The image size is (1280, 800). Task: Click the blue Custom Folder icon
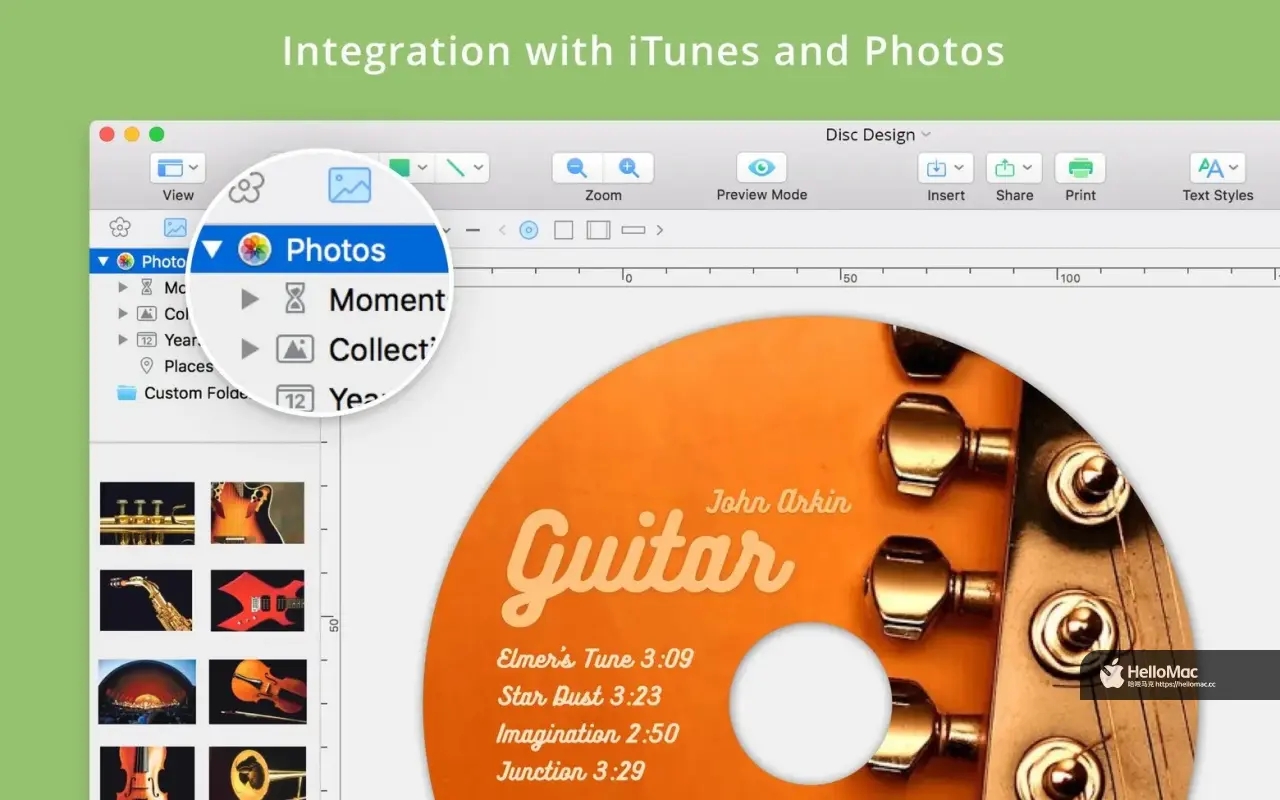(x=126, y=393)
